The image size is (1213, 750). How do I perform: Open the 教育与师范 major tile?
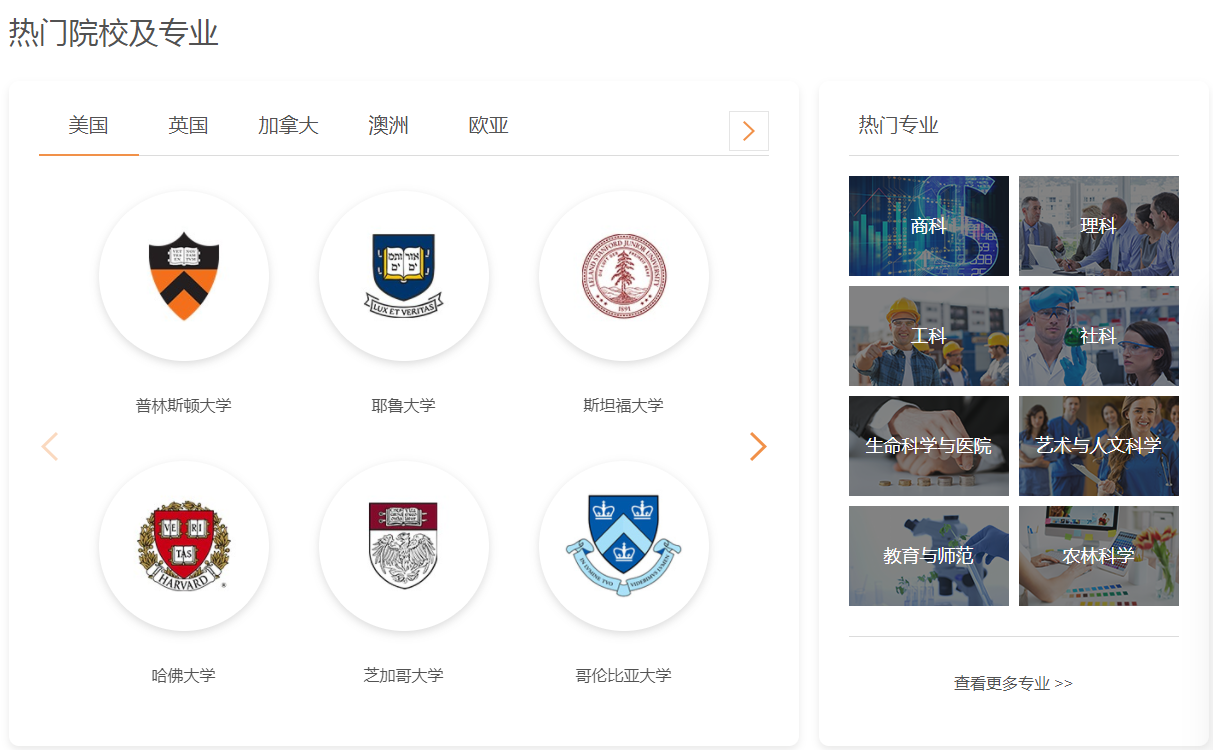[x=929, y=556]
